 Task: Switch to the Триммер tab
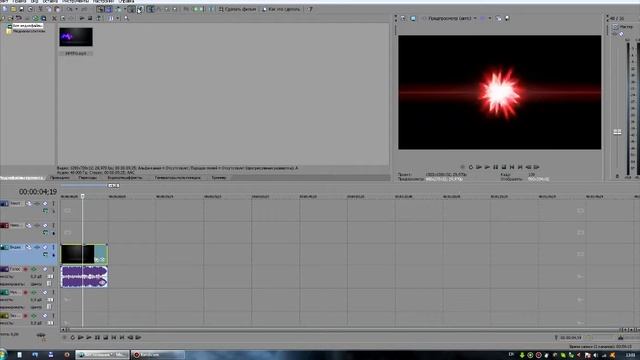(219, 178)
